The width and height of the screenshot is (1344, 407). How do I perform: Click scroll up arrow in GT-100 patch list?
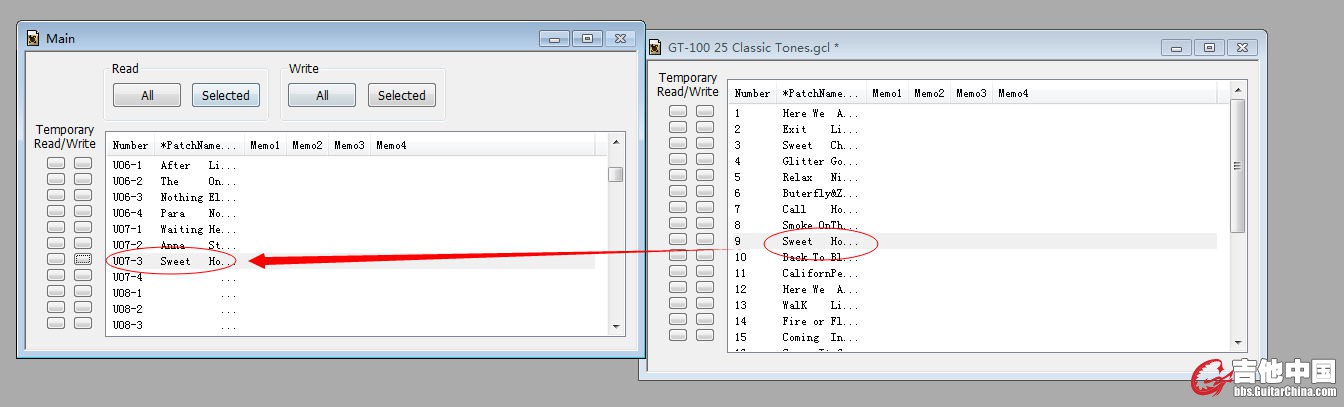pos(1239,92)
